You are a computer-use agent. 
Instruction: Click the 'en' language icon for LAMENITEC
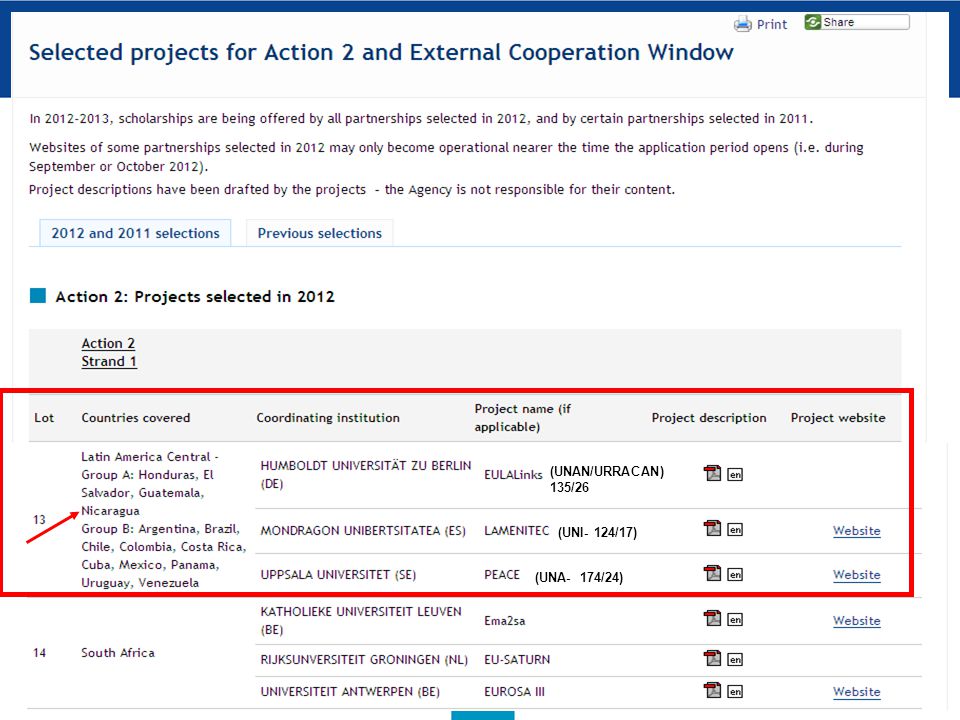(x=735, y=530)
